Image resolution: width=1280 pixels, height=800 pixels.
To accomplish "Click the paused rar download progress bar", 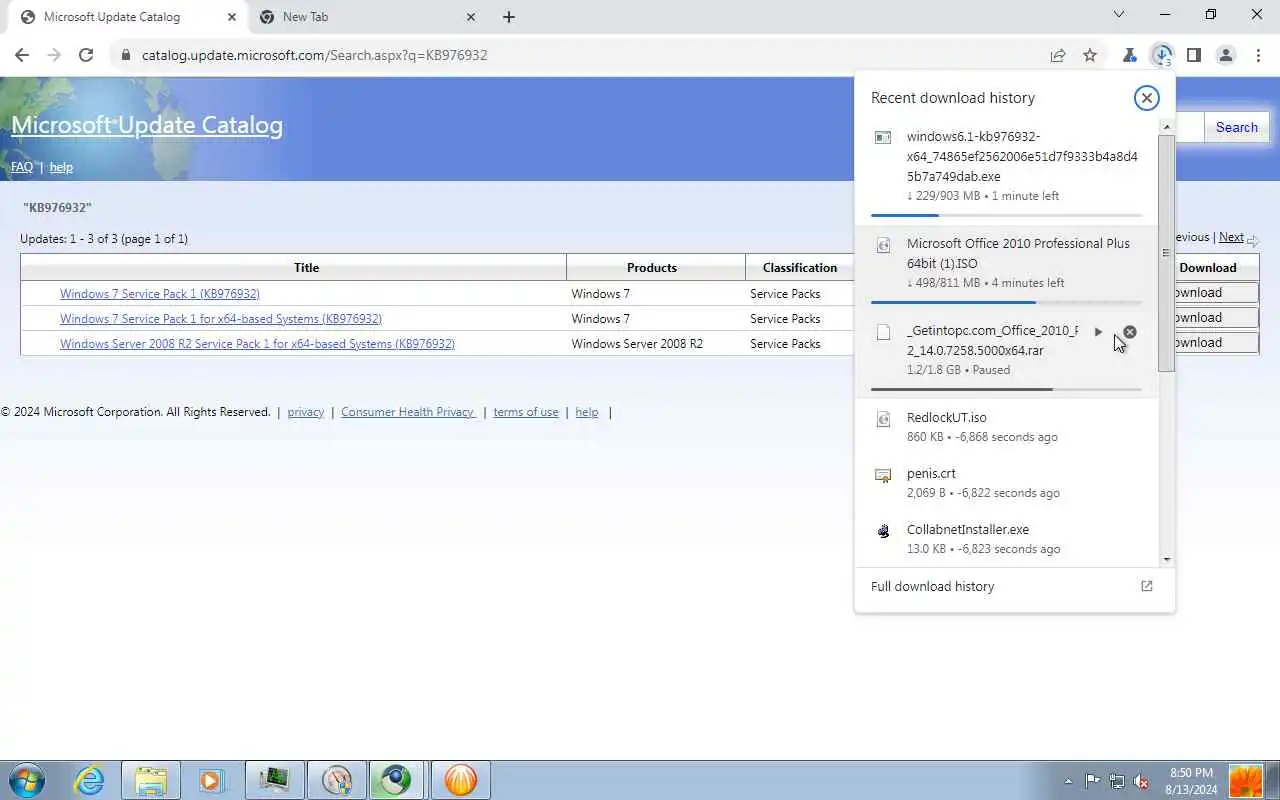I will [1006, 389].
